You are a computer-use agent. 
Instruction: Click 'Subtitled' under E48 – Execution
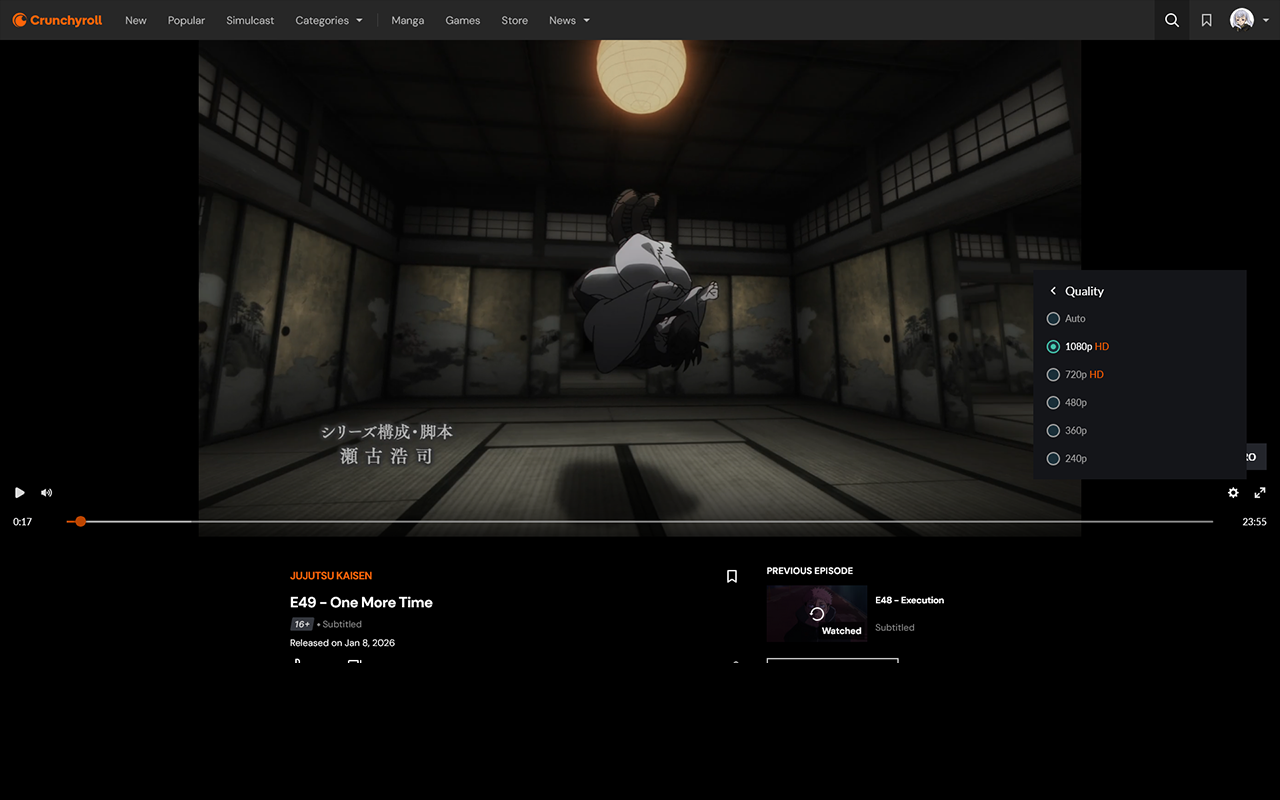(x=895, y=628)
